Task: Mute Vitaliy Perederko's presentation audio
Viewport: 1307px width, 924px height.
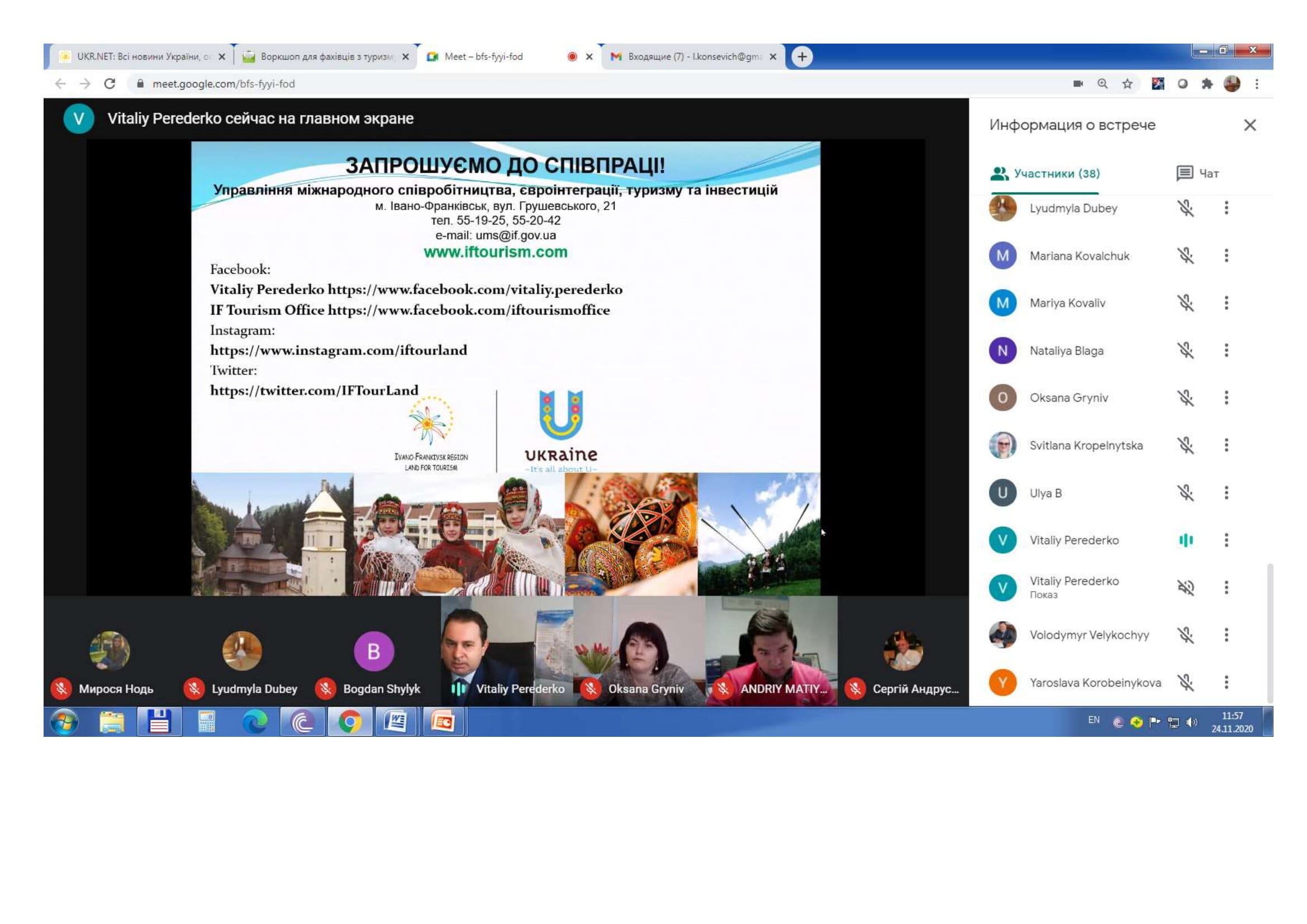Action: (1185, 587)
